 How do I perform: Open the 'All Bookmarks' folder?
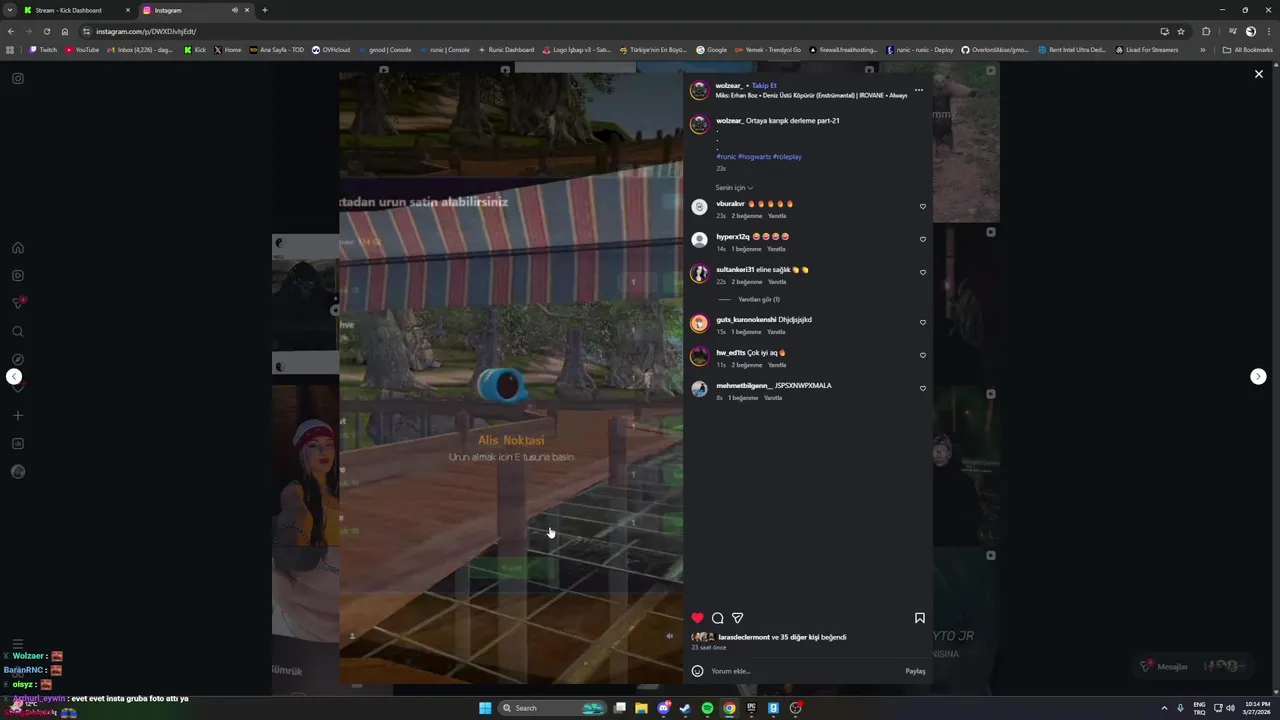pos(1247,49)
